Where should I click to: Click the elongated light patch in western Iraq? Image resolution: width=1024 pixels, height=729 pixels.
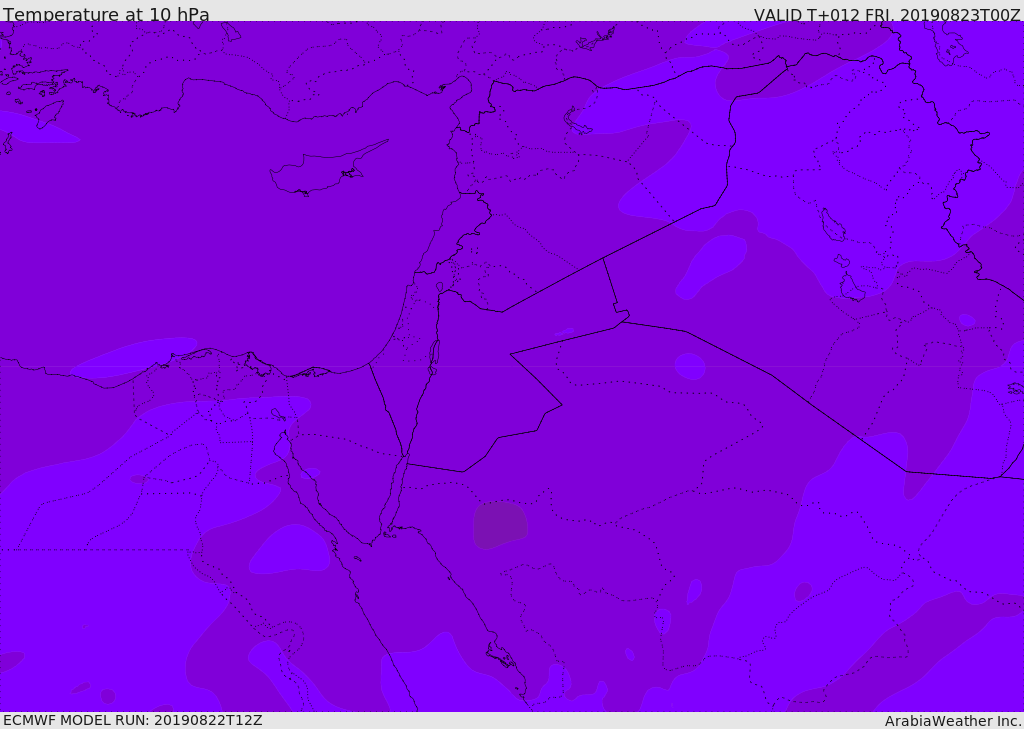tap(712, 264)
